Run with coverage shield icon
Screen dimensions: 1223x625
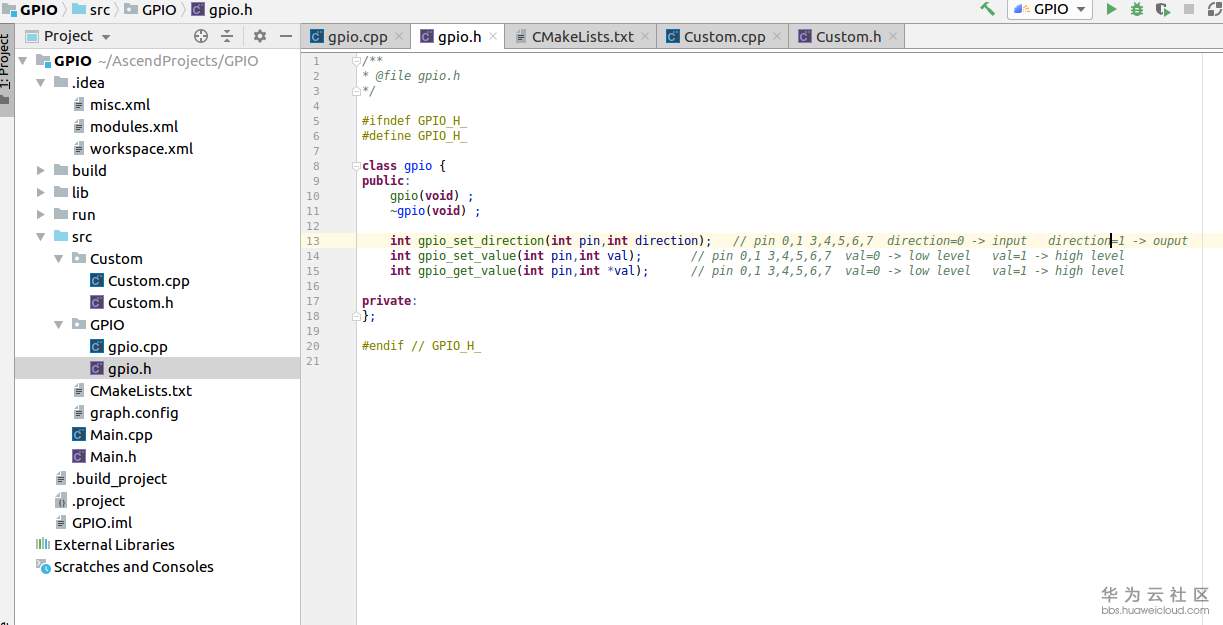tap(1163, 9)
